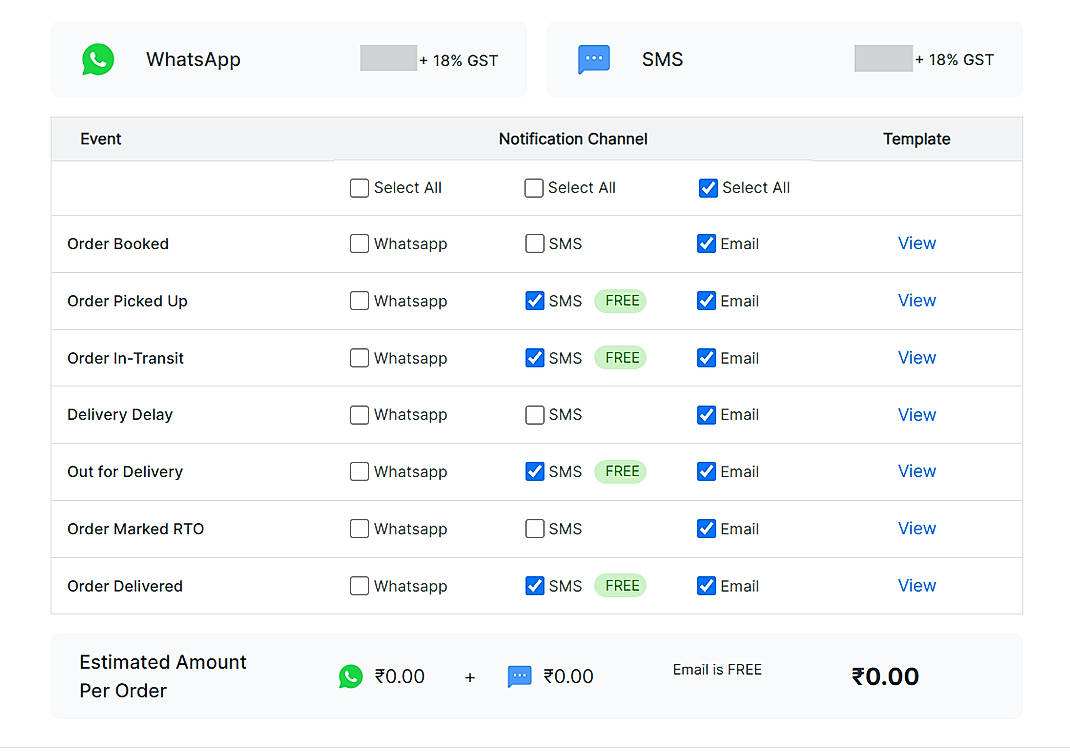Uncheck Select All for the Email column

click(x=708, y=188)
